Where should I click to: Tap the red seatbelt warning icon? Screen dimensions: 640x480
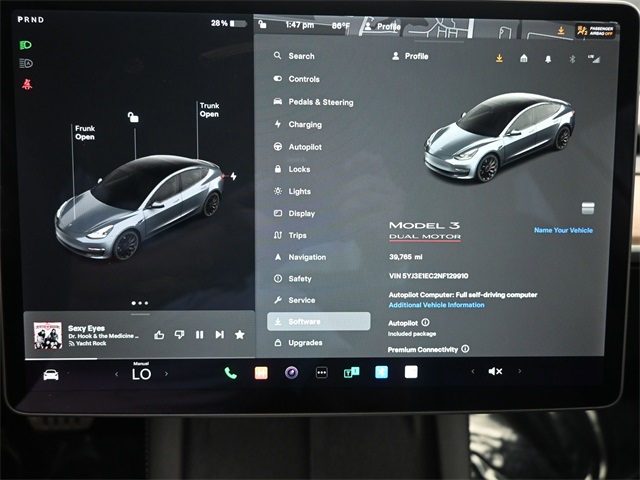point(27,84)
